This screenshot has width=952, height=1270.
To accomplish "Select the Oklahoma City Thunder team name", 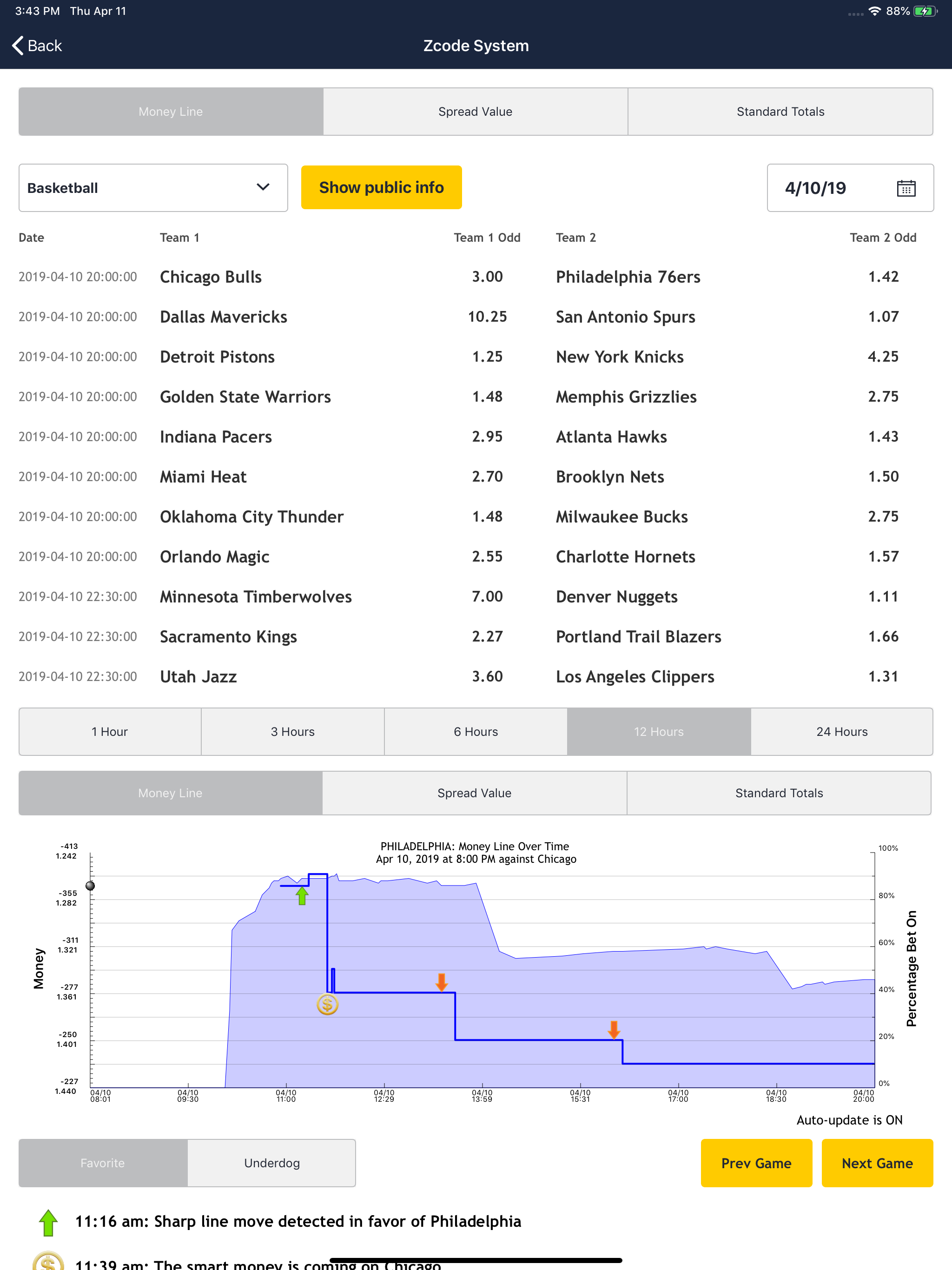I will coord(251,517).
